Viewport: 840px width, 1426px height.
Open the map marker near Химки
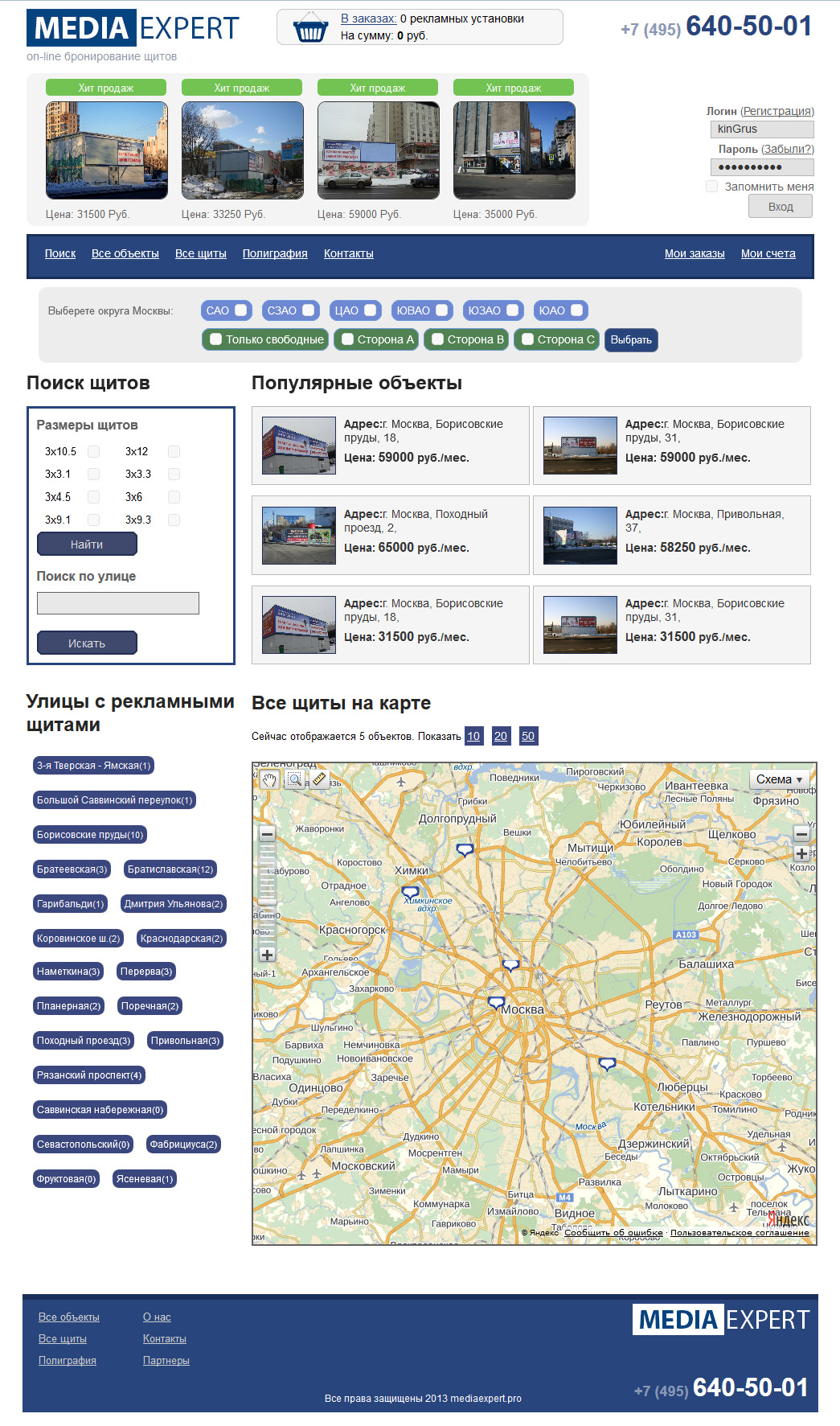(x=410, y=893)
